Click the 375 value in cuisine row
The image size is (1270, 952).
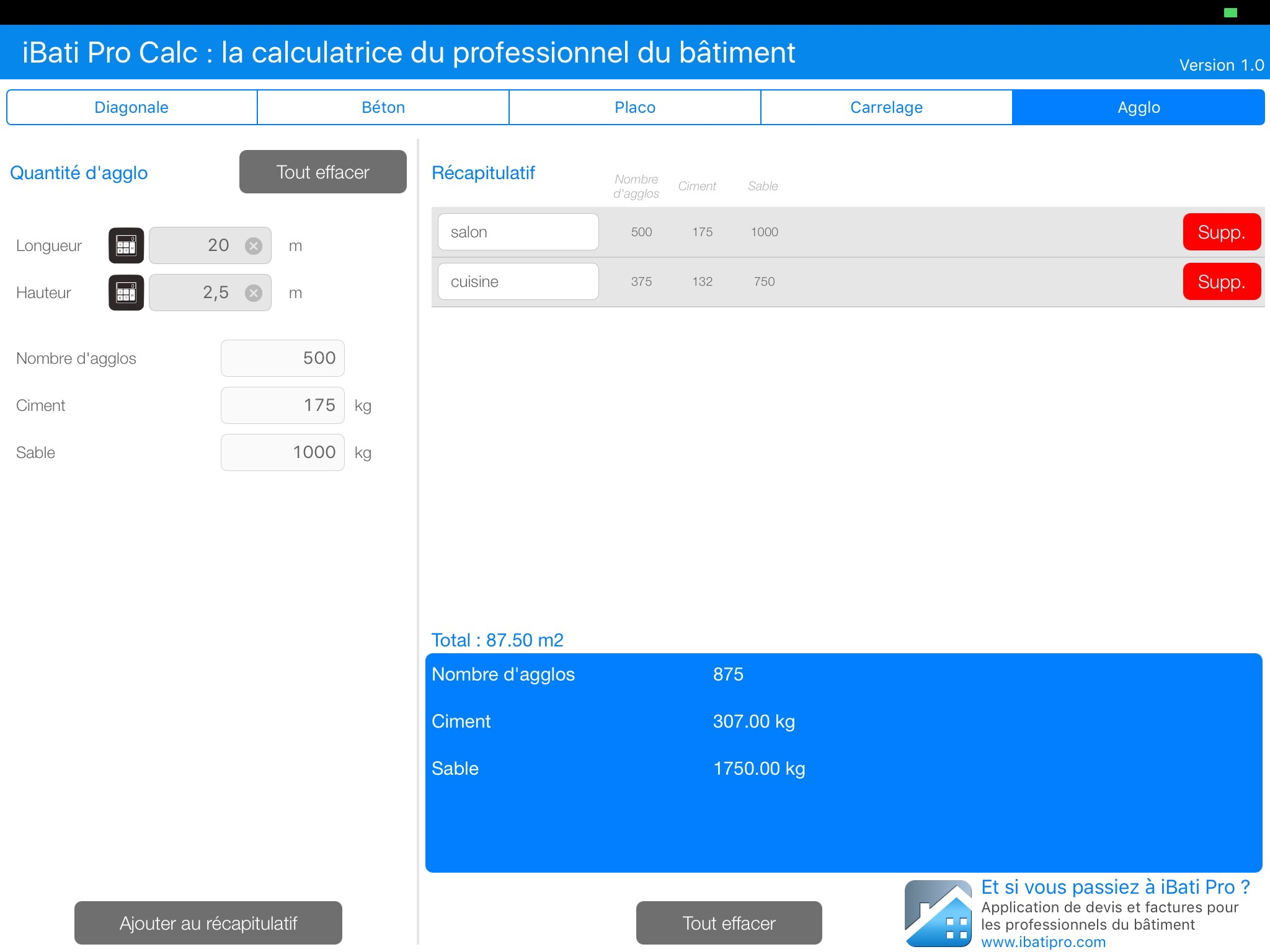[641, 281]
